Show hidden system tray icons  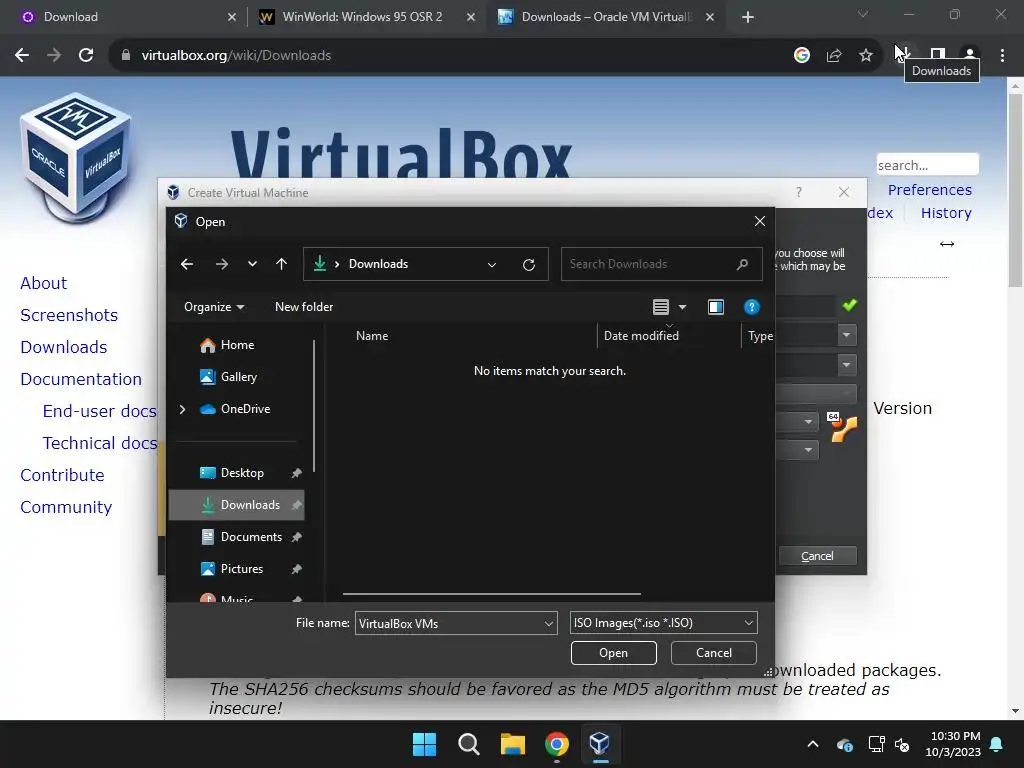[813, 744]
